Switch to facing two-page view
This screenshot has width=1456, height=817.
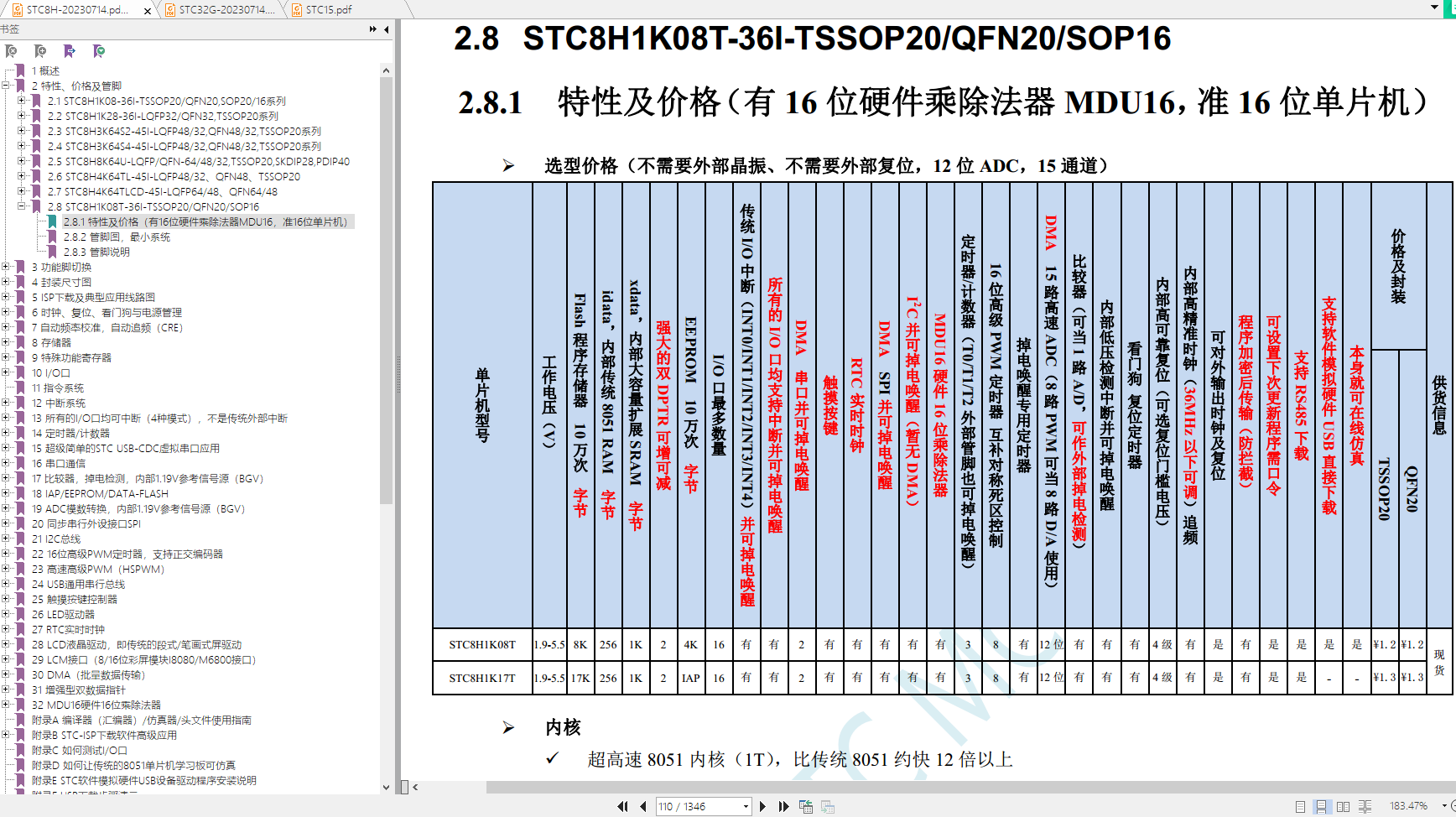[x=1343, y=806]
